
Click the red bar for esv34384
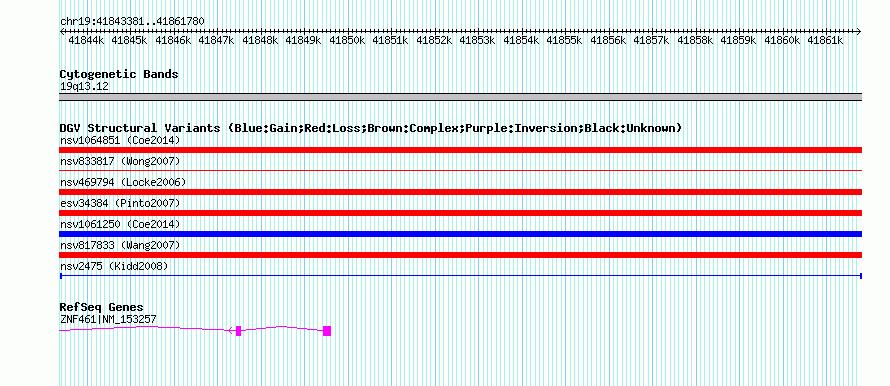460,213
